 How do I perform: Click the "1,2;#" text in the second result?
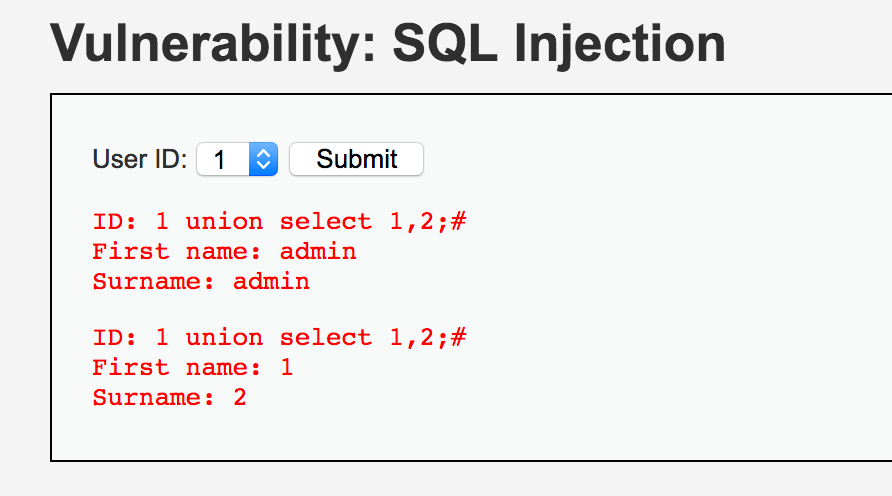point(427,338)
